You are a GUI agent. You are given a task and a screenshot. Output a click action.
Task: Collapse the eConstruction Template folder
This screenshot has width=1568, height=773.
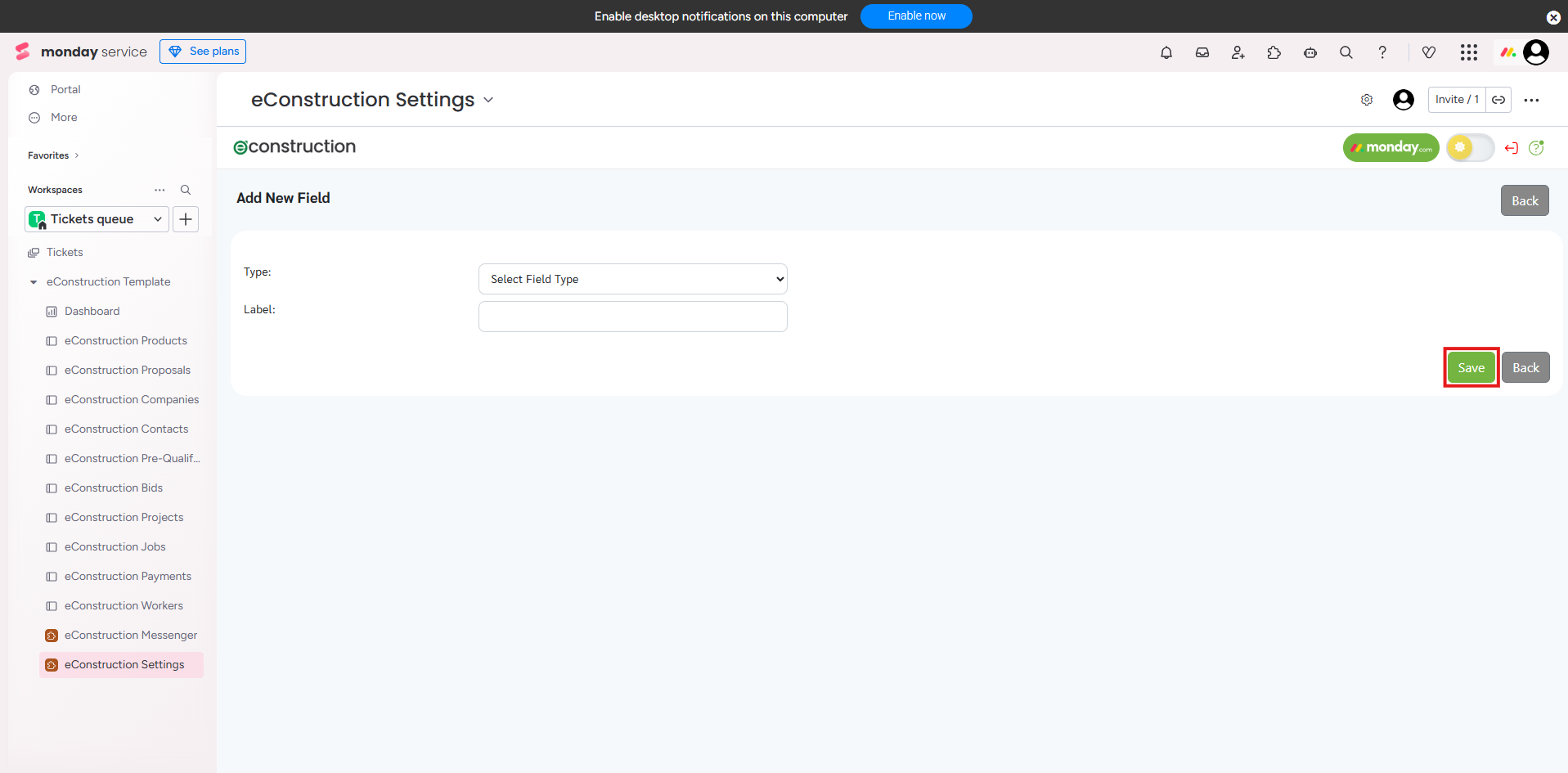34,282
